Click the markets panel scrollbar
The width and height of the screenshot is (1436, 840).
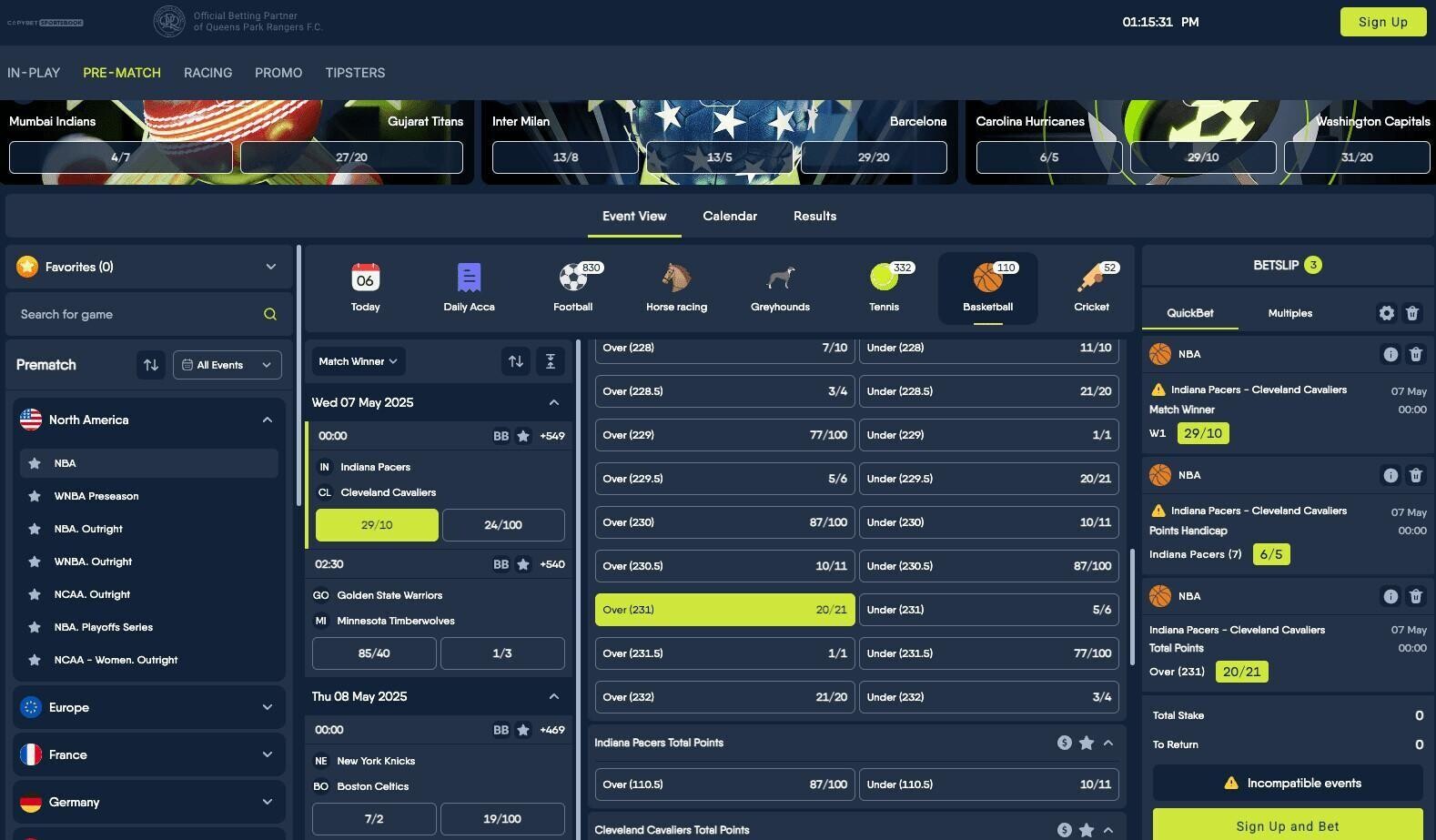pyautogui.click(x=1132, y=606)
